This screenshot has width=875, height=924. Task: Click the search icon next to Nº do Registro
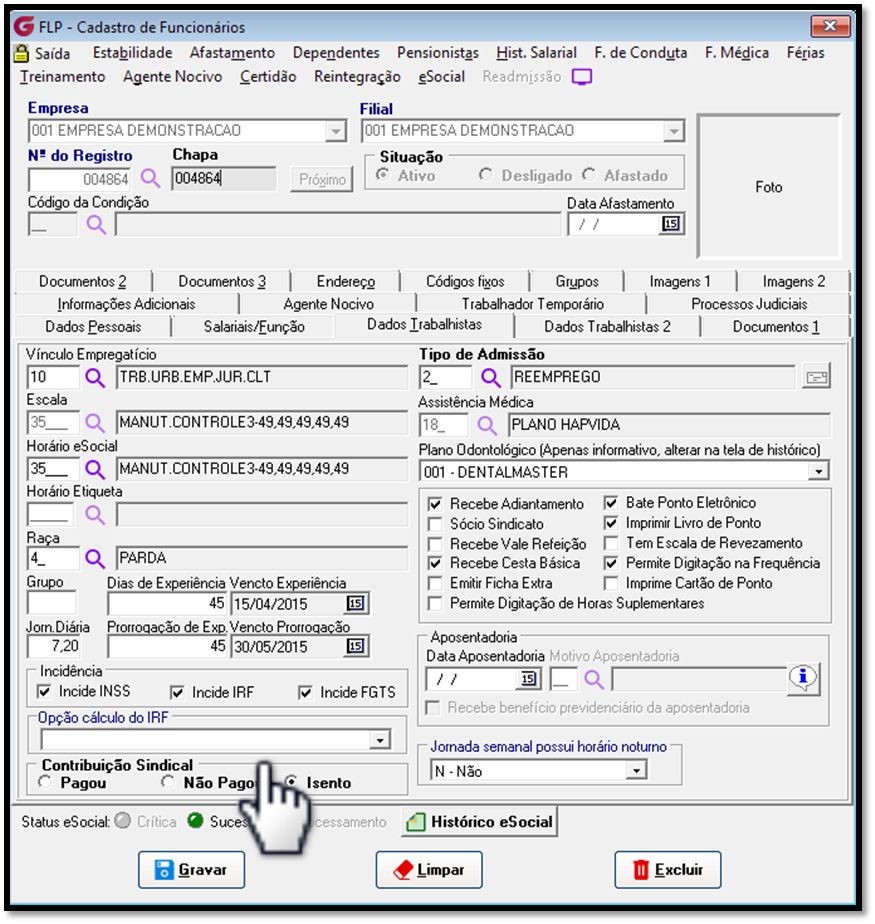click(150, 178)
